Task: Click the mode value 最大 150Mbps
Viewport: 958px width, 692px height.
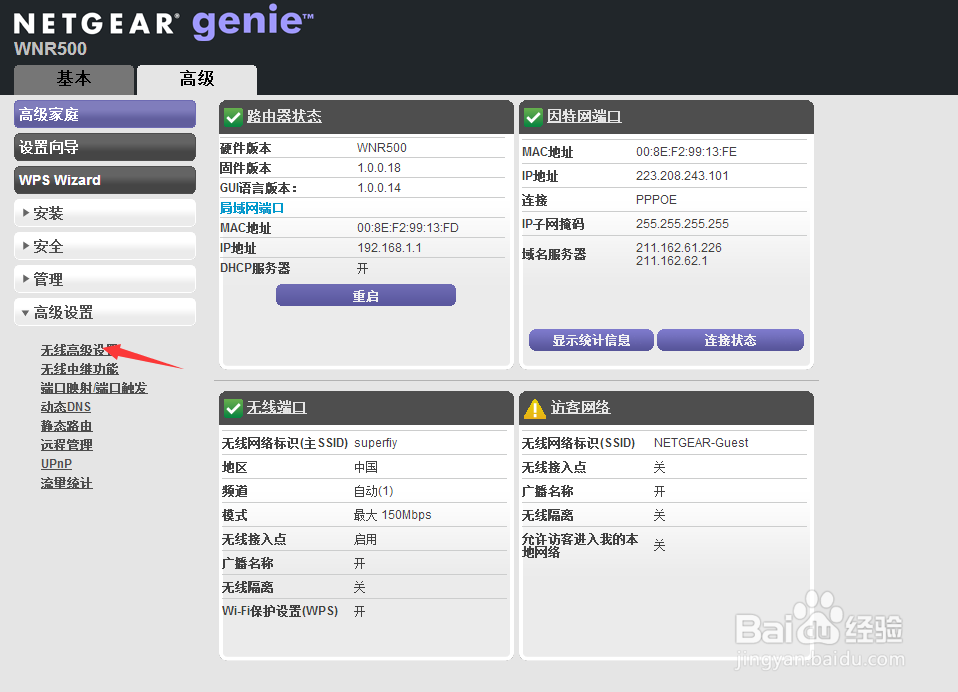Action: pyautogui.click(x=392, y=515)
